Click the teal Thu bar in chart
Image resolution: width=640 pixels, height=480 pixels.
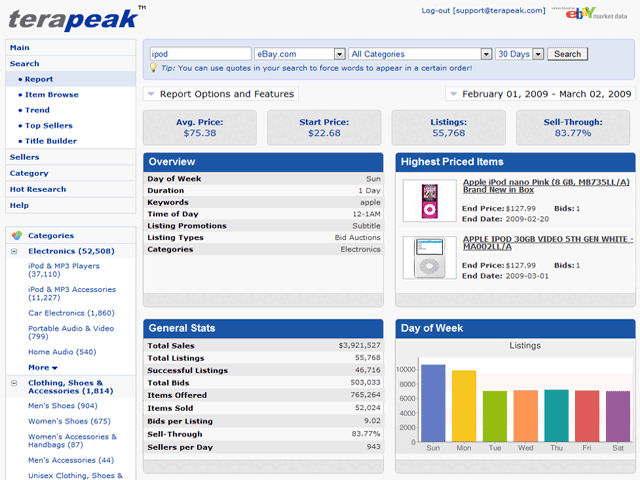point(556,416)
